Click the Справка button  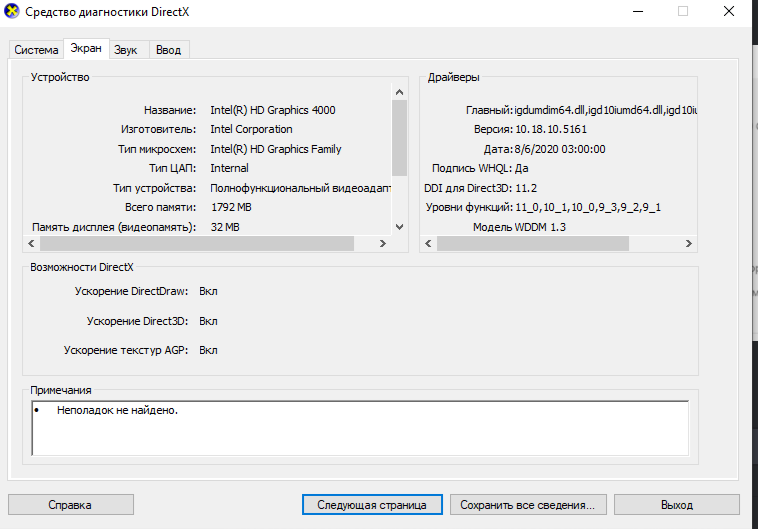pos(71,505)
